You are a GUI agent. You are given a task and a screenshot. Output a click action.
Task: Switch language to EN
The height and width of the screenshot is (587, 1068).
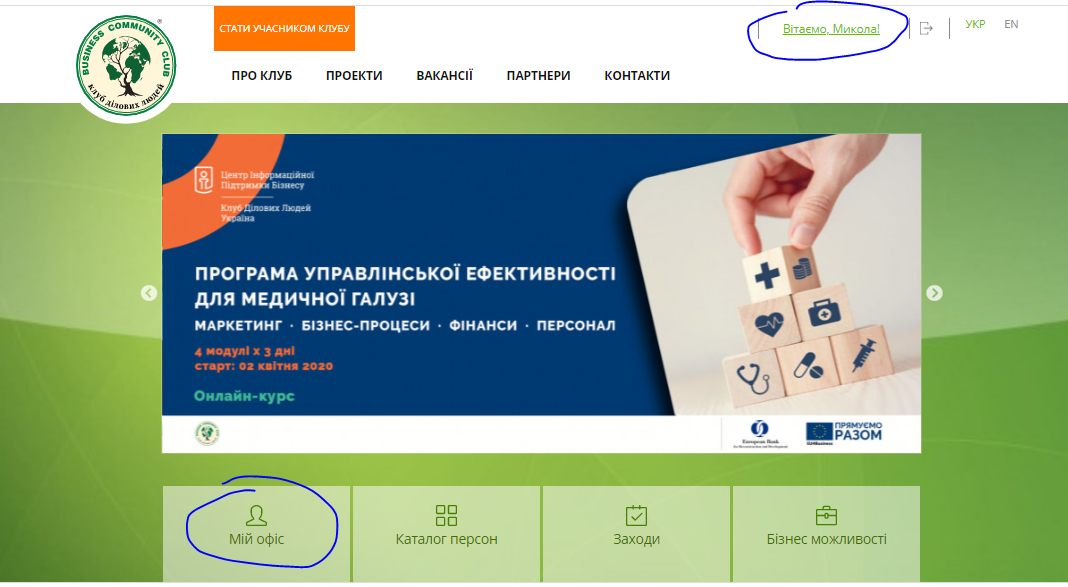[x=1011, y=25]
